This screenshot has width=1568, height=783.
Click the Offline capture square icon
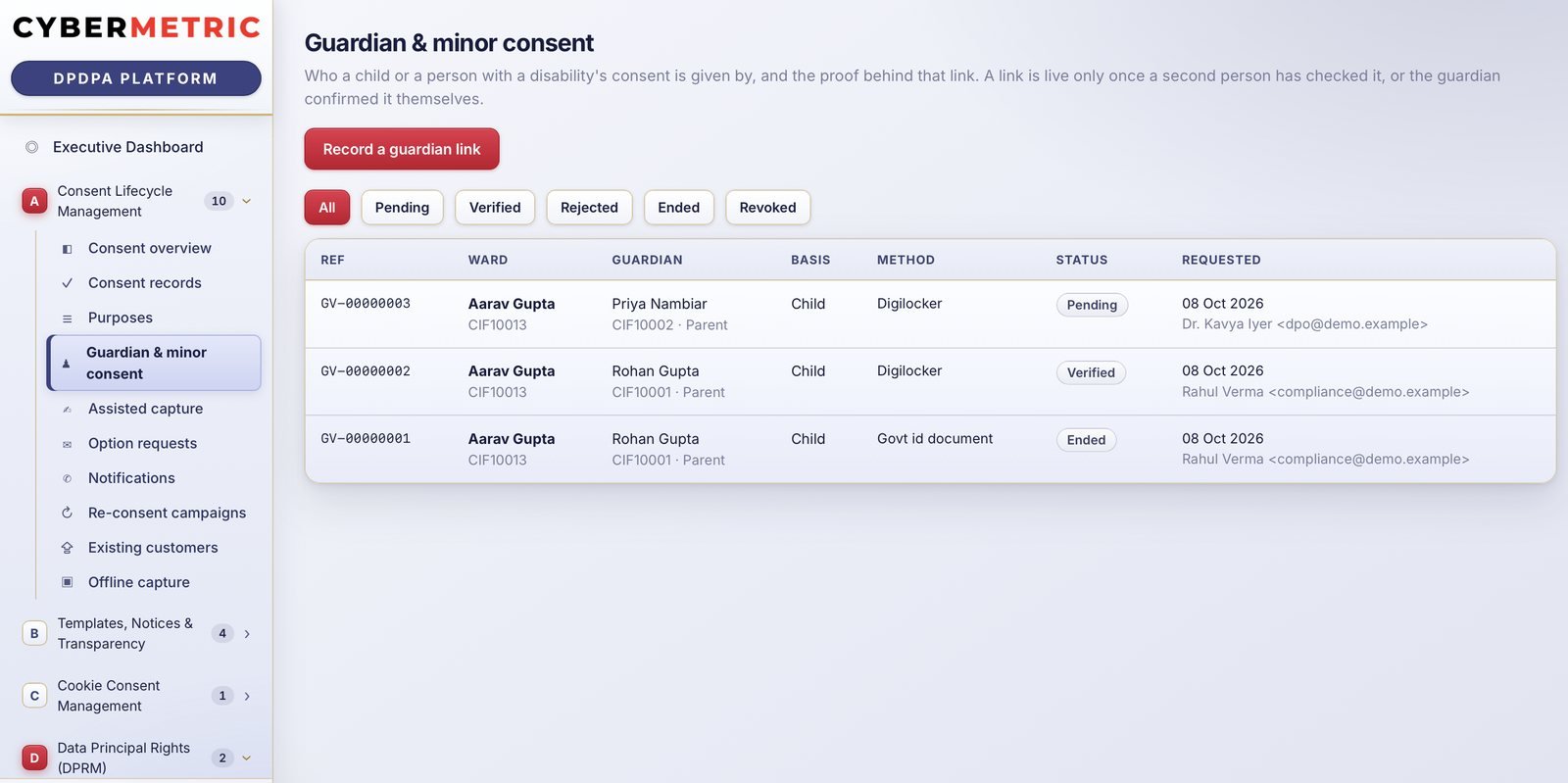pos(68,582)
